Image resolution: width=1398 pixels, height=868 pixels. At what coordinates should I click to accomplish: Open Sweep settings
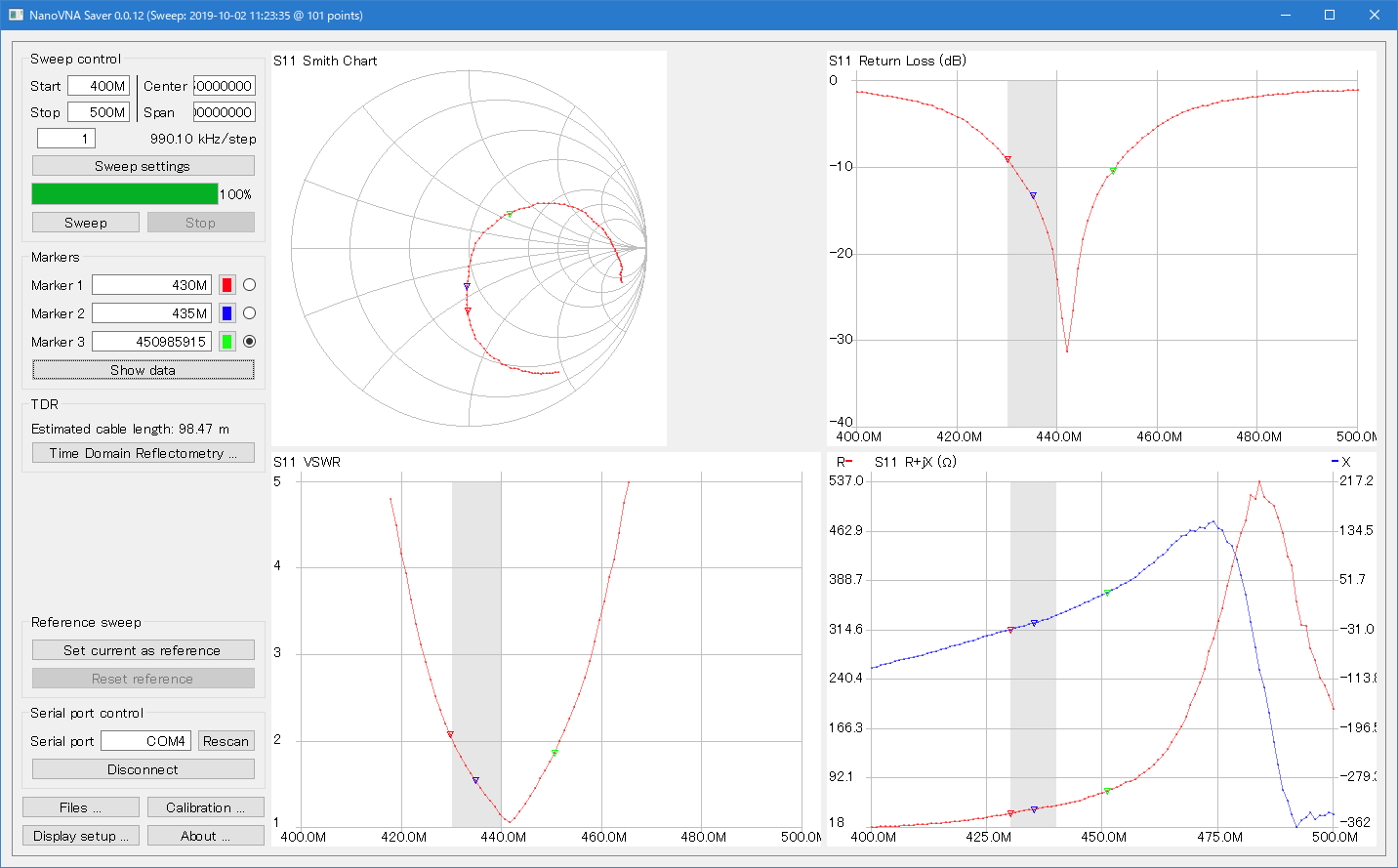(144, 166)
